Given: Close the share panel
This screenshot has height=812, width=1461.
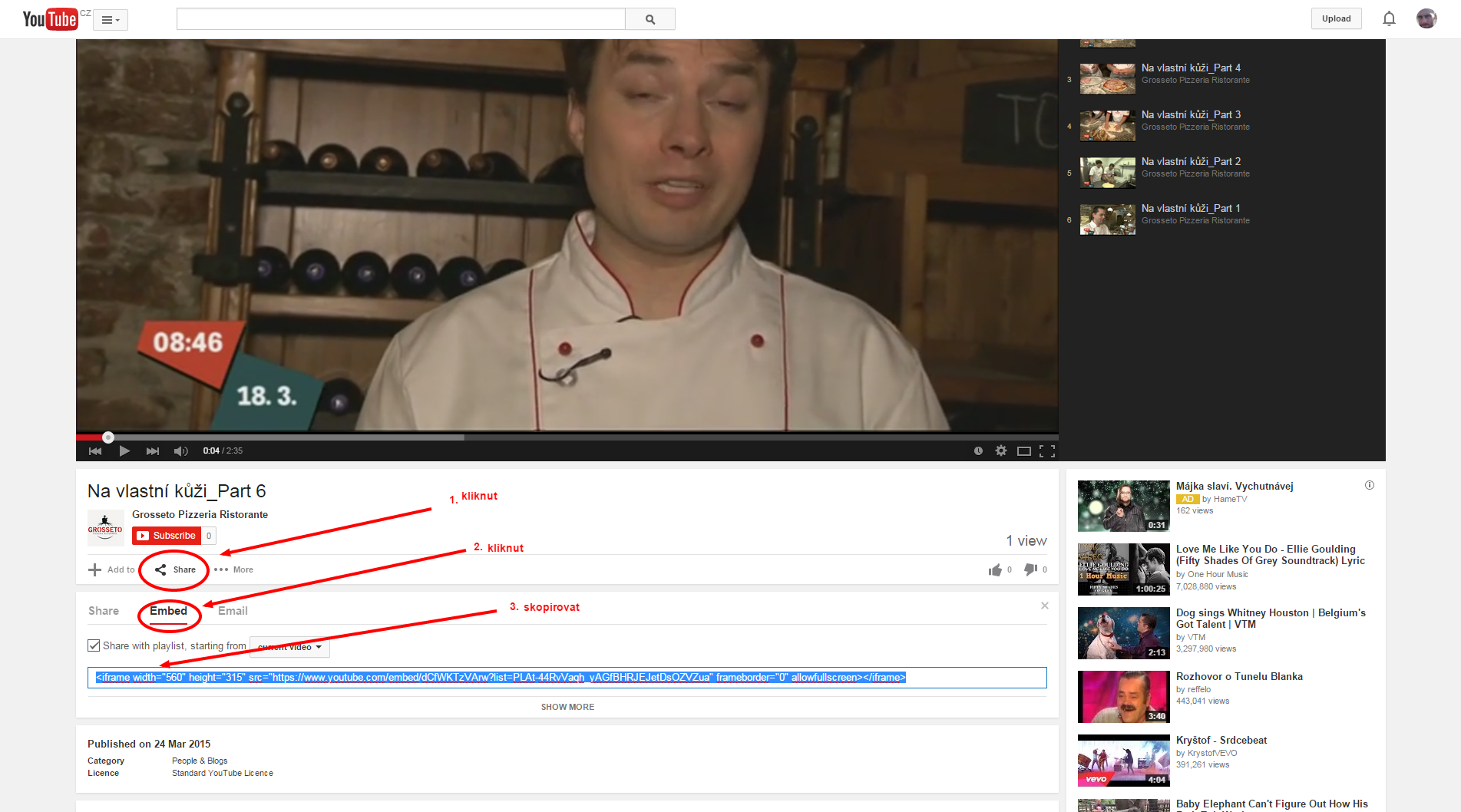Looking at the screenshot, I should click(x=1044, y=606).
